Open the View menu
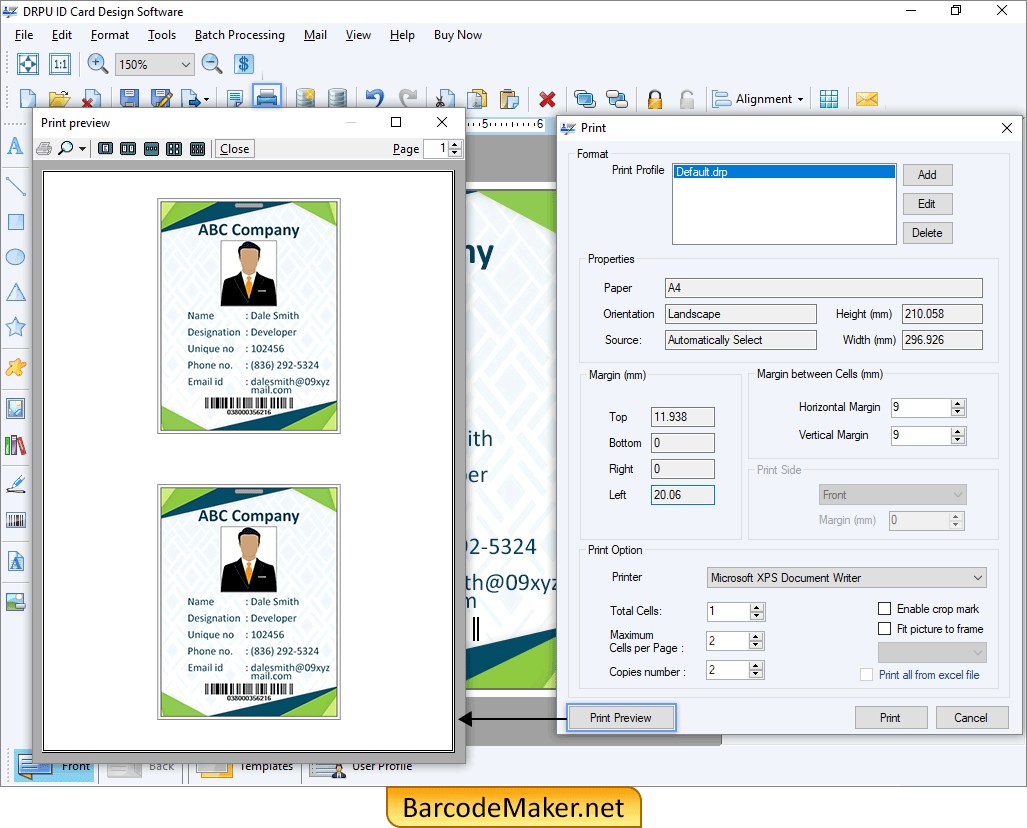 tap(358, 35)
